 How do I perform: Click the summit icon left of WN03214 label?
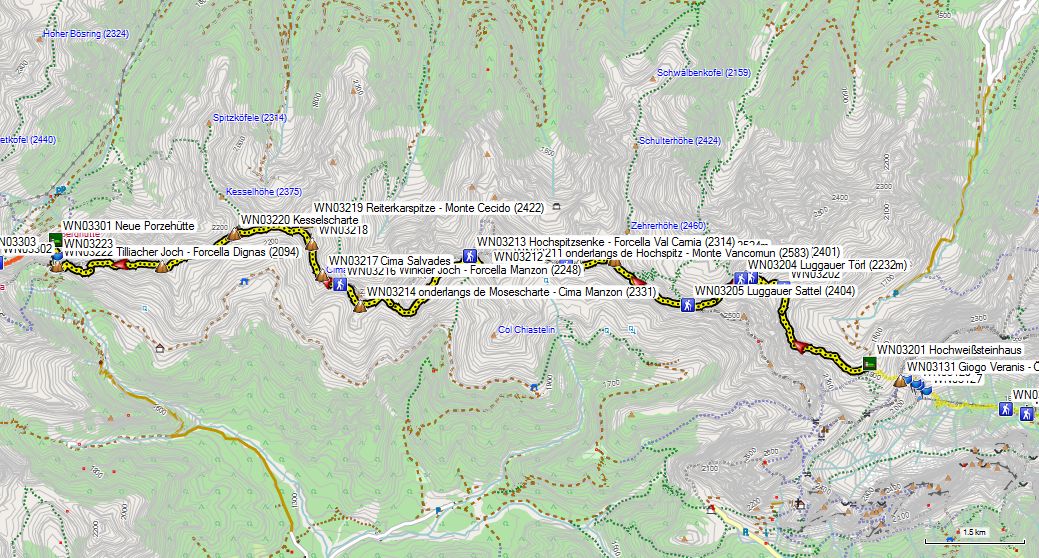[x=359, y=306]
